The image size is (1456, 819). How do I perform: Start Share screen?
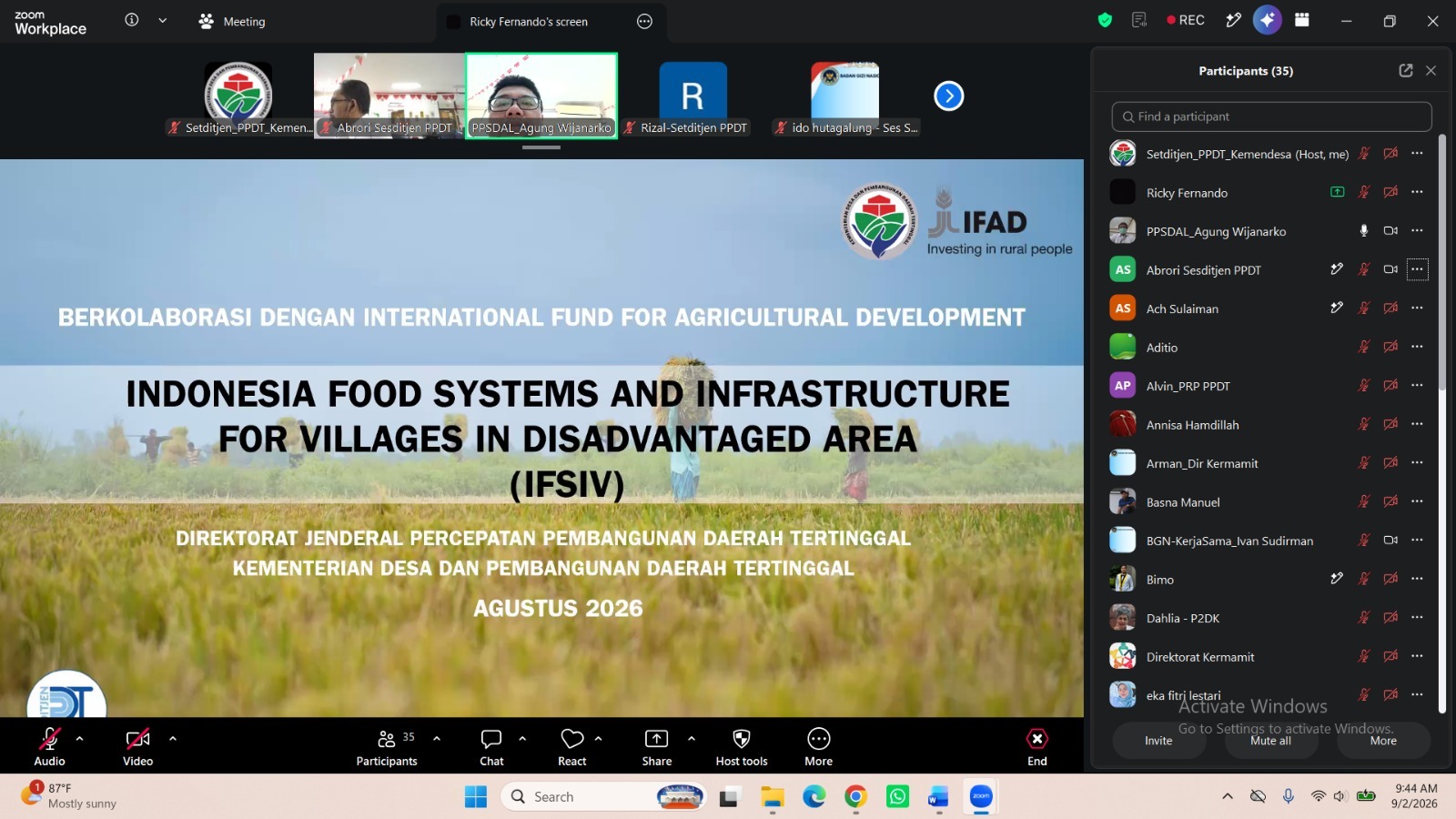(656, 746)
